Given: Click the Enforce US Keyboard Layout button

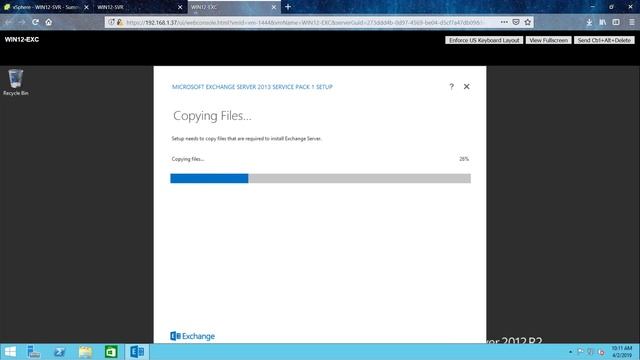Looking at the screenshot, I should (484, 40).
